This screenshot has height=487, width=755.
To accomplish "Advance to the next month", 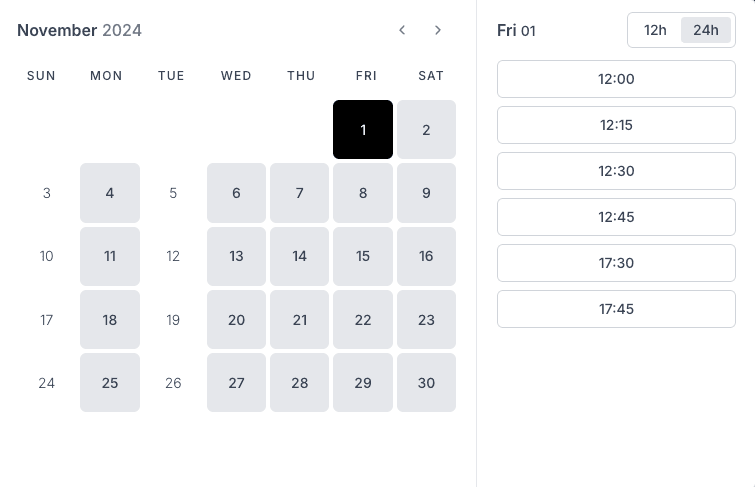I will (x=438, y=30).
